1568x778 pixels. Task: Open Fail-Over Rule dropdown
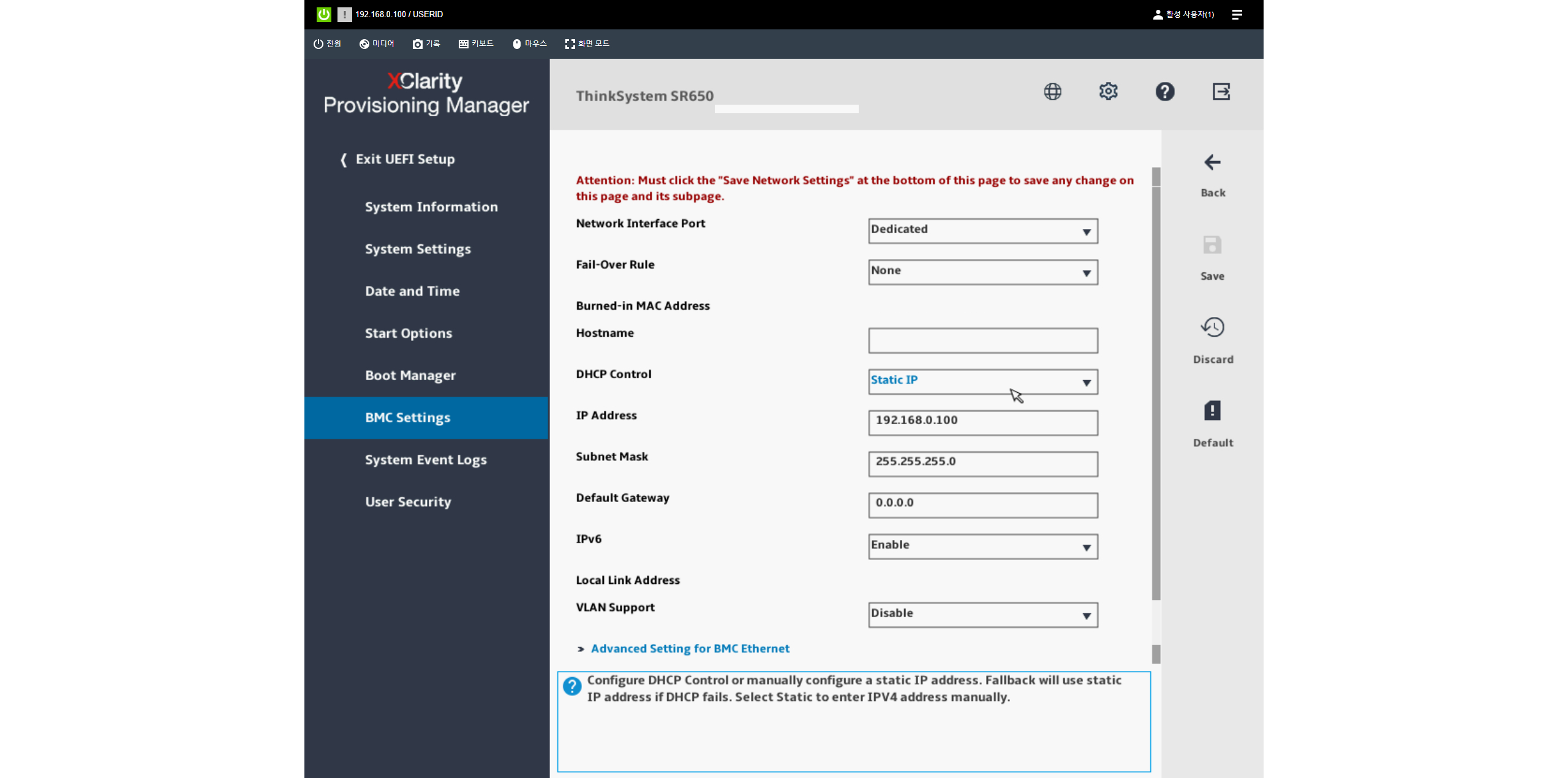pos(982,272)
